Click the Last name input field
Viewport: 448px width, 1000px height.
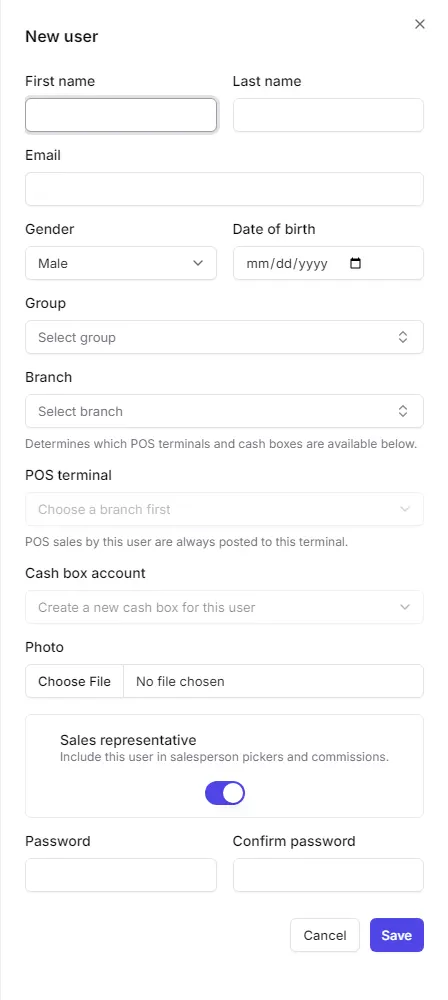[x=328, y=115]
